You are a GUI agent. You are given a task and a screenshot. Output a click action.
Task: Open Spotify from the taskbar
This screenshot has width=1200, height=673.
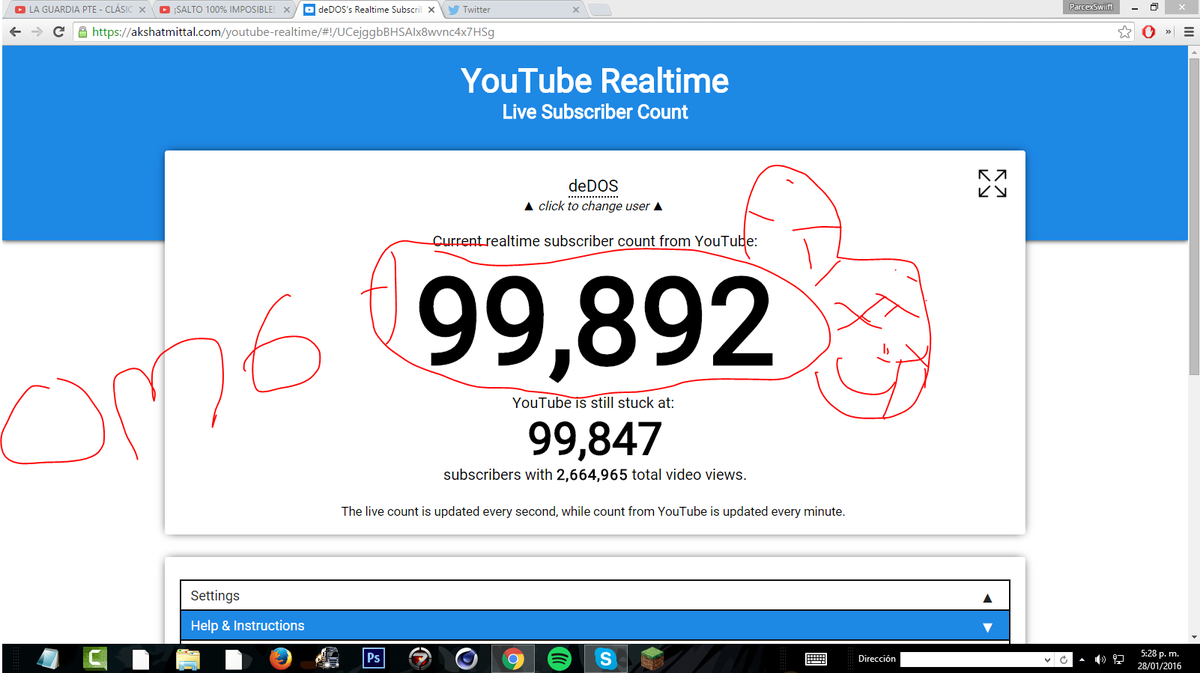pyautogui.click(x=559, y=659)
